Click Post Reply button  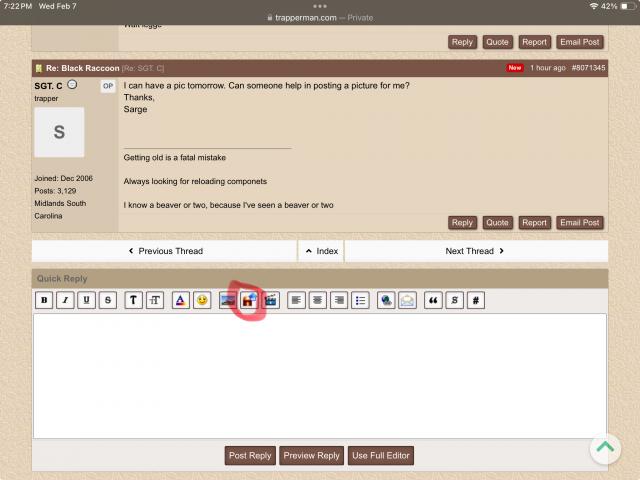tap(250, 455)
